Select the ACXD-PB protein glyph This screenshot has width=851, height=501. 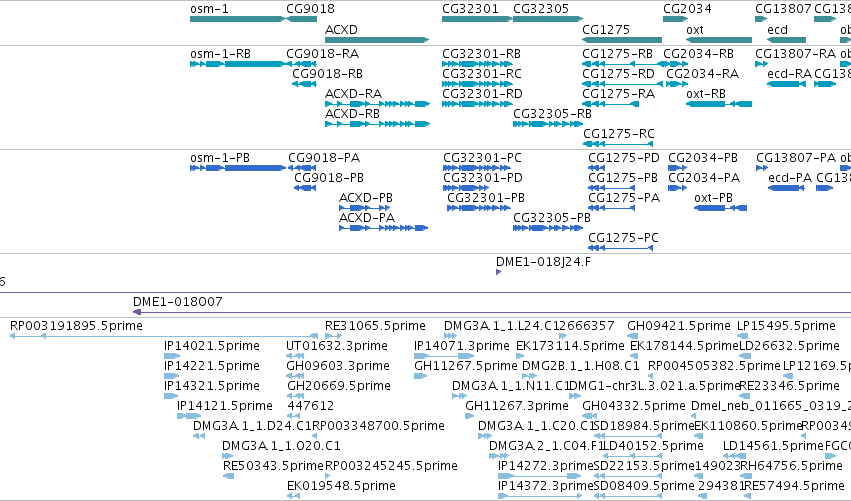[364, 208]
